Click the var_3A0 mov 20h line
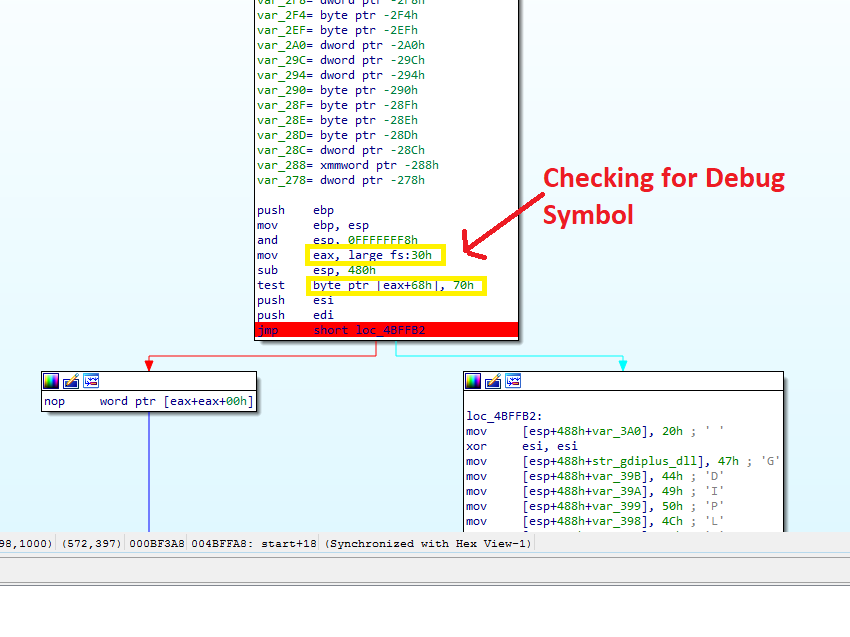850x637 pixels. pyautogui.click(x=595, y=432)
